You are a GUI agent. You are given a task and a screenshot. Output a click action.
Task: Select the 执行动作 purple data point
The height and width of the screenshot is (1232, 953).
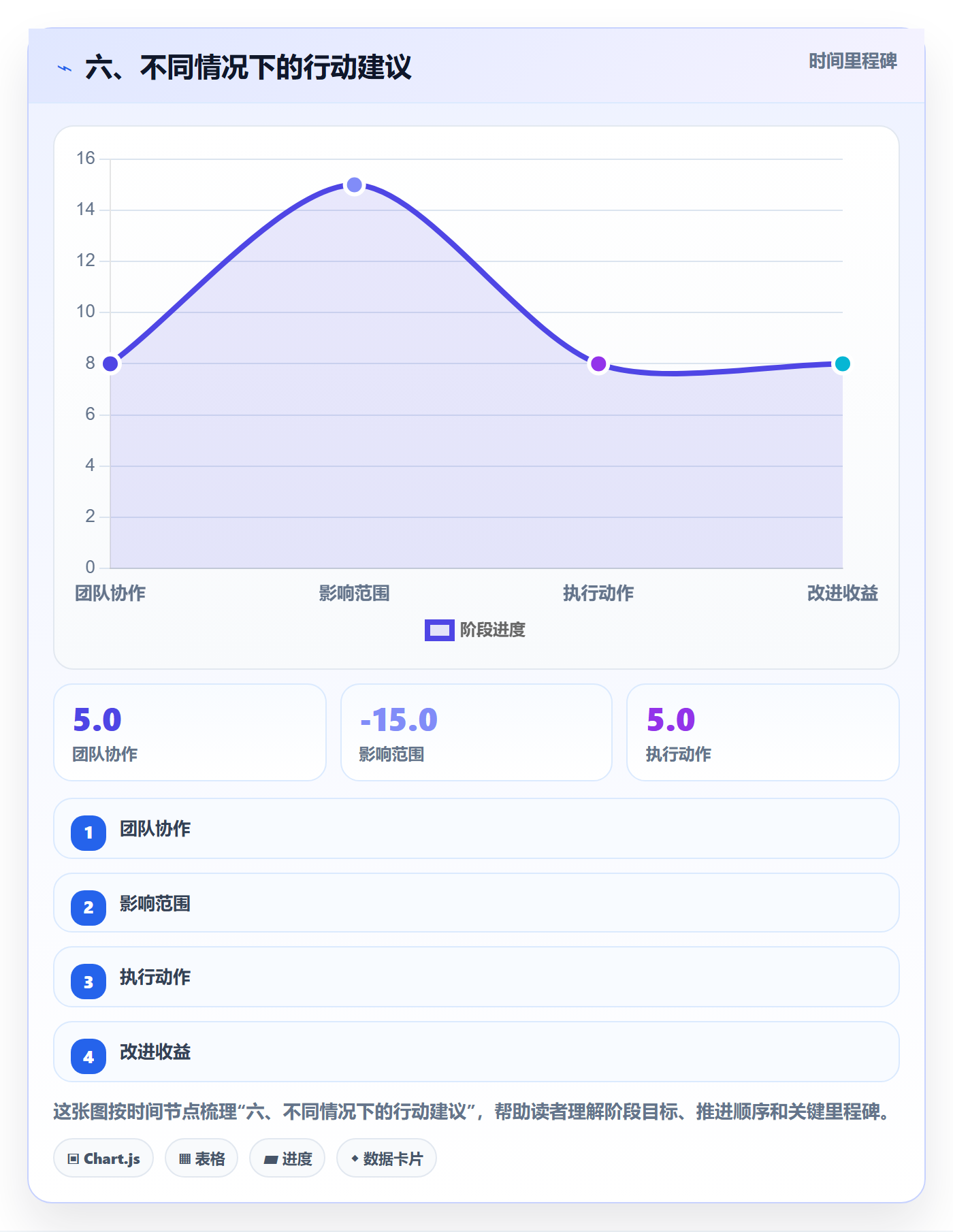click(x=598, y=363)
